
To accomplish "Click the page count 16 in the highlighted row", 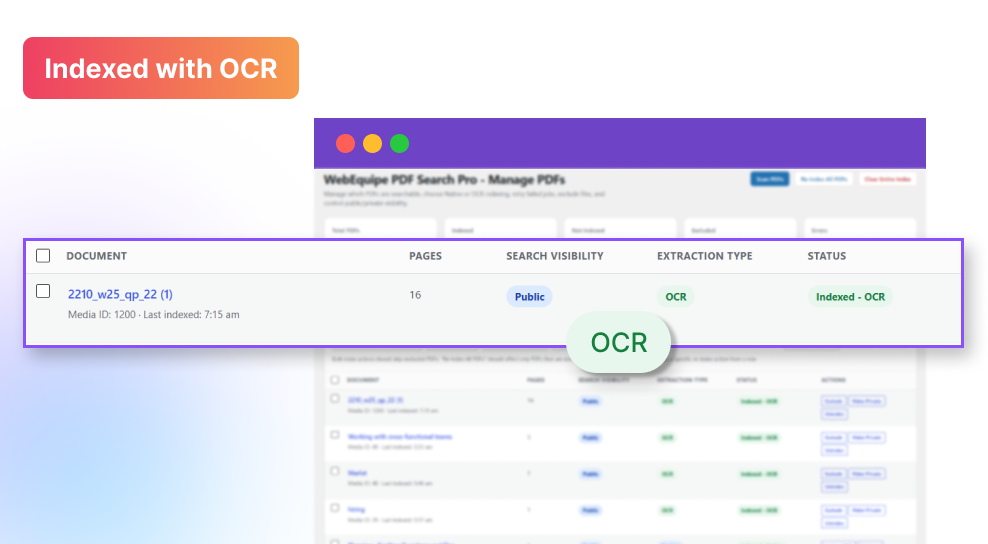I will 415,294.
